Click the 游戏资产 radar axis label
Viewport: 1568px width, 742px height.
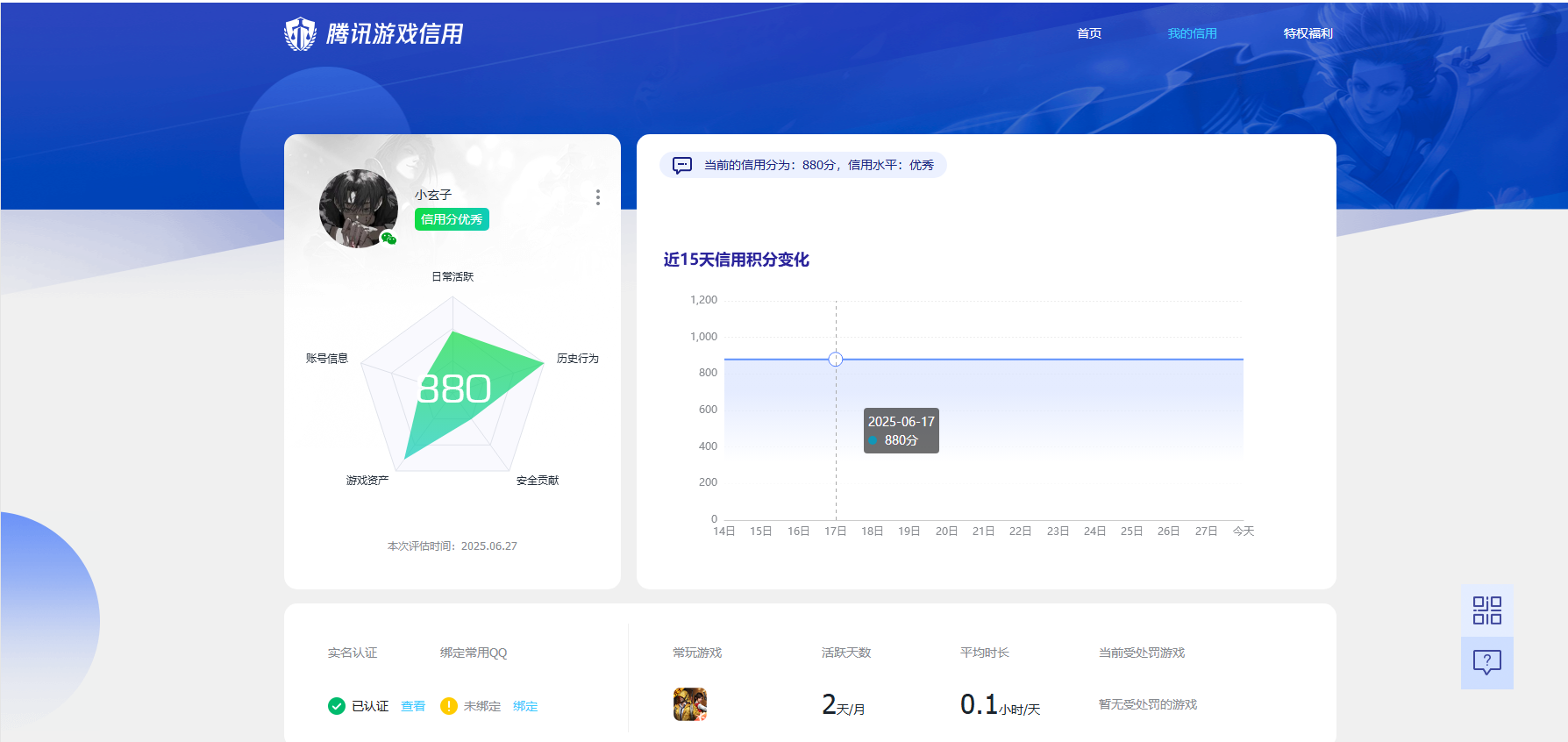pyautogui.click(x=367, y=480)
